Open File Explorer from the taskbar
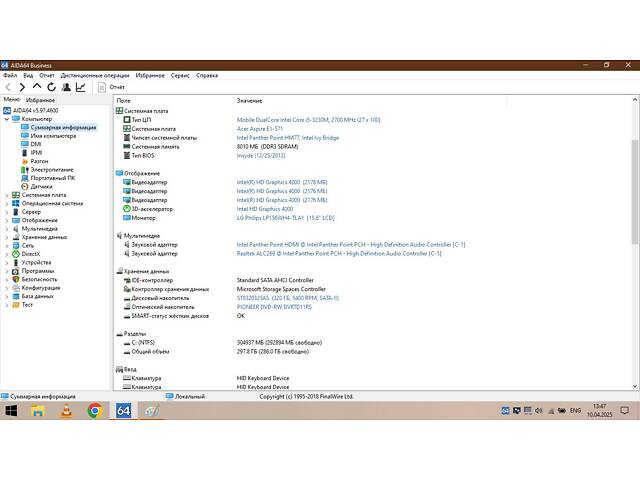640x480 pixels. [x=38, y=411]
